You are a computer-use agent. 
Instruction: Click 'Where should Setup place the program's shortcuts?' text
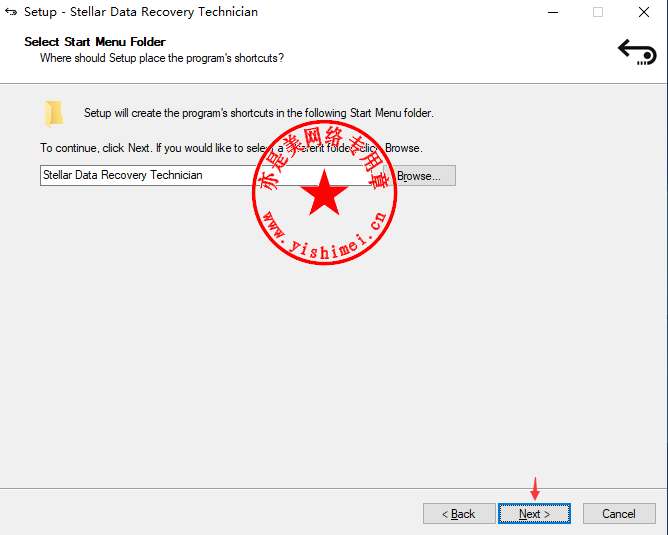162,58
